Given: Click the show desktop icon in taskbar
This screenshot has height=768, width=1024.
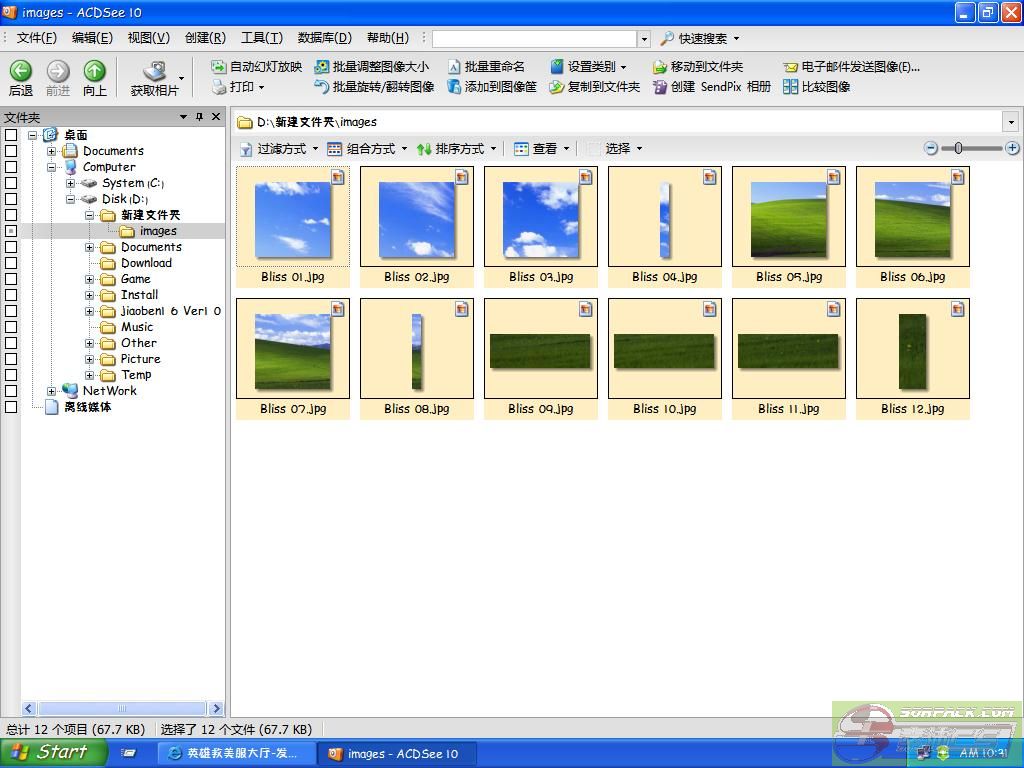Looking at the screenshot, I should click(x=129, y=753).
